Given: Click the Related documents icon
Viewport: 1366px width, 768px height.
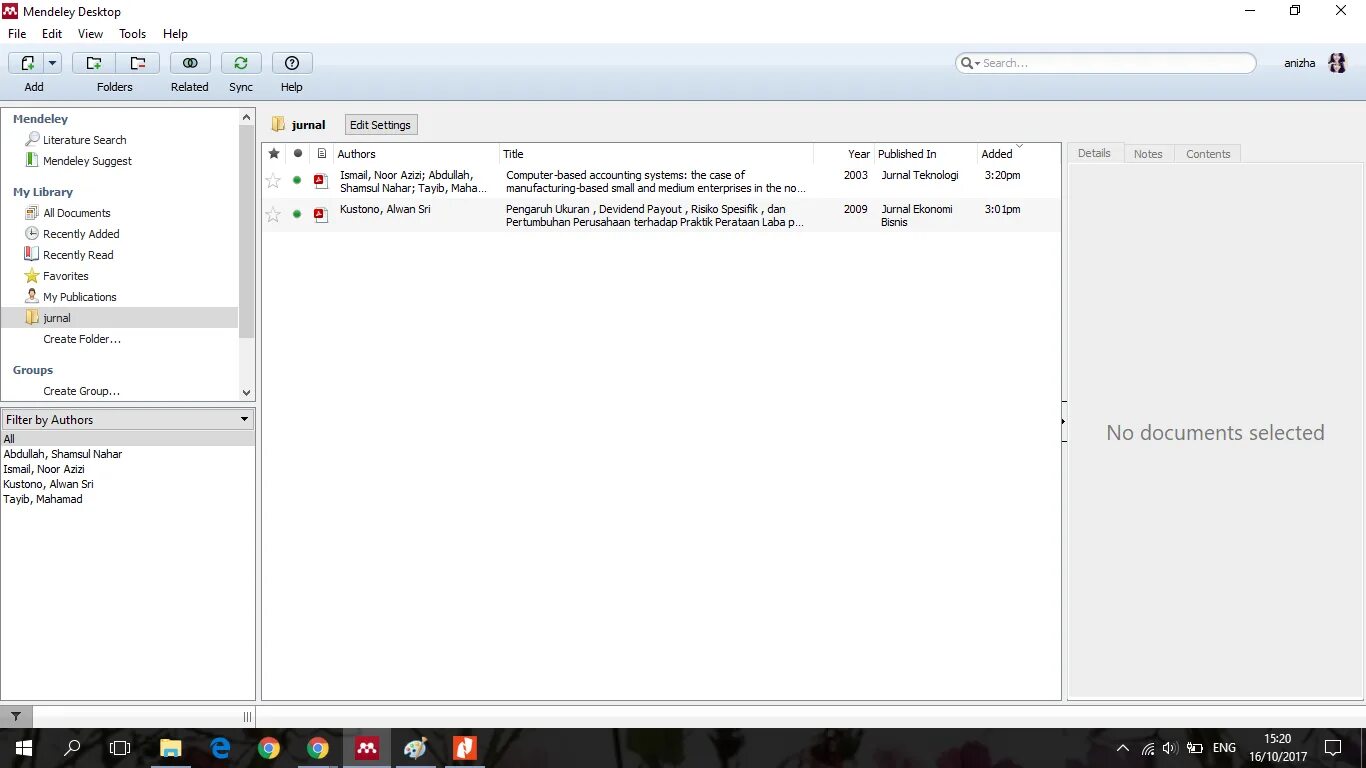Looking at the screenshot, I should click(x=190, y=63).
